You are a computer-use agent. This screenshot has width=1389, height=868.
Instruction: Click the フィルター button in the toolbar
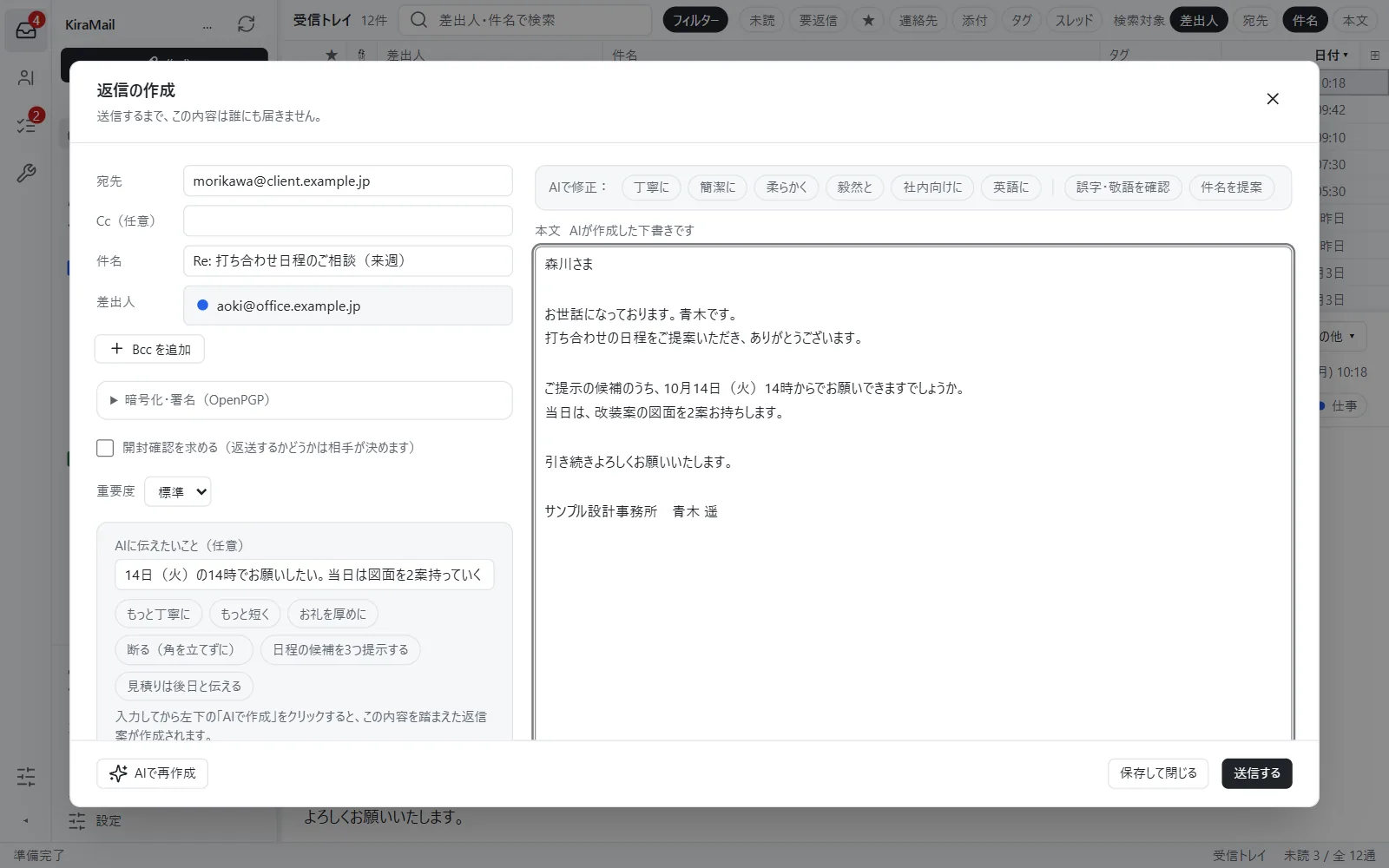click(695, 20)
